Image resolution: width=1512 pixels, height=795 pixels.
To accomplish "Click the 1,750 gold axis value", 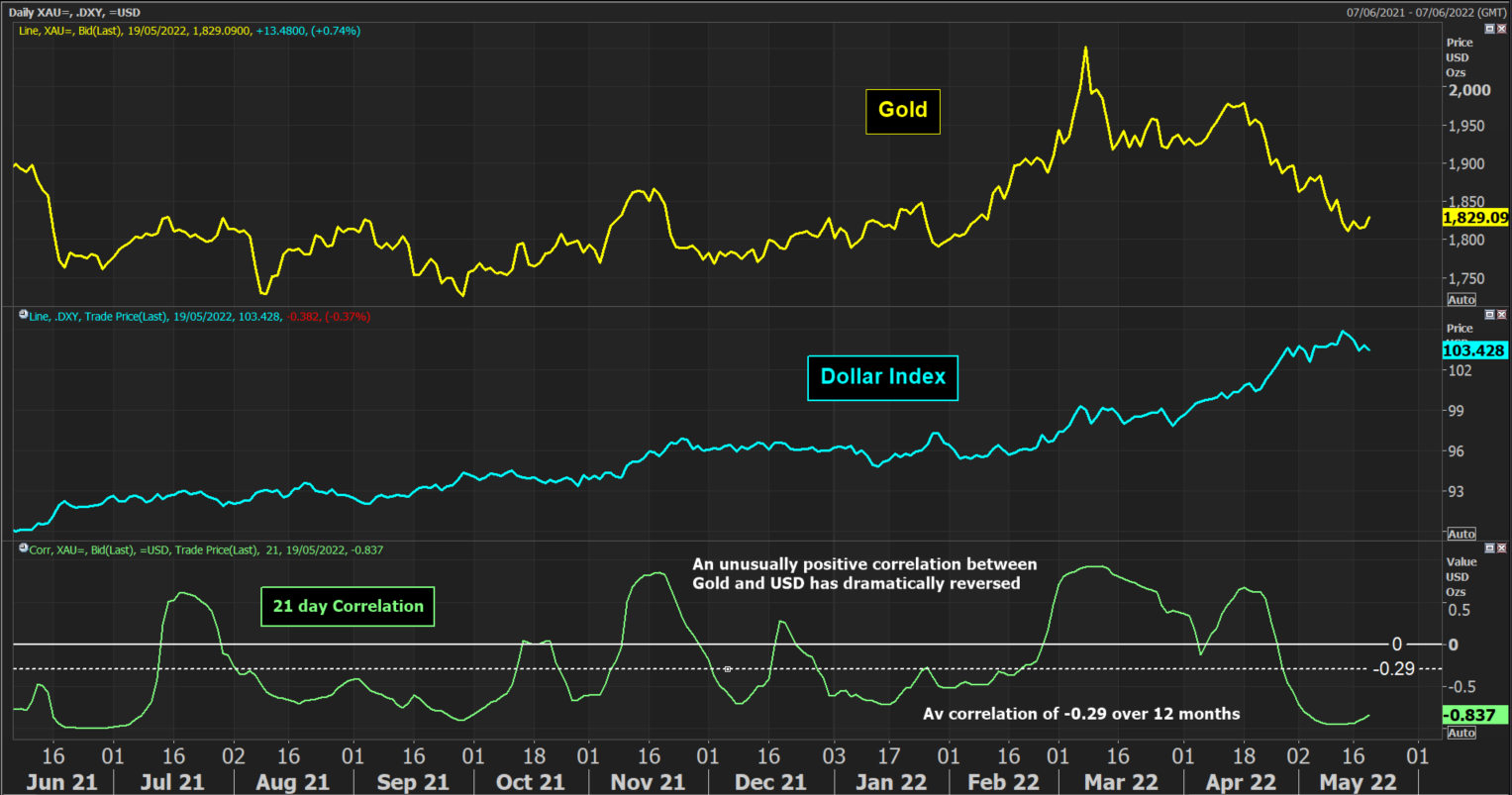I will coord(1468,278).
